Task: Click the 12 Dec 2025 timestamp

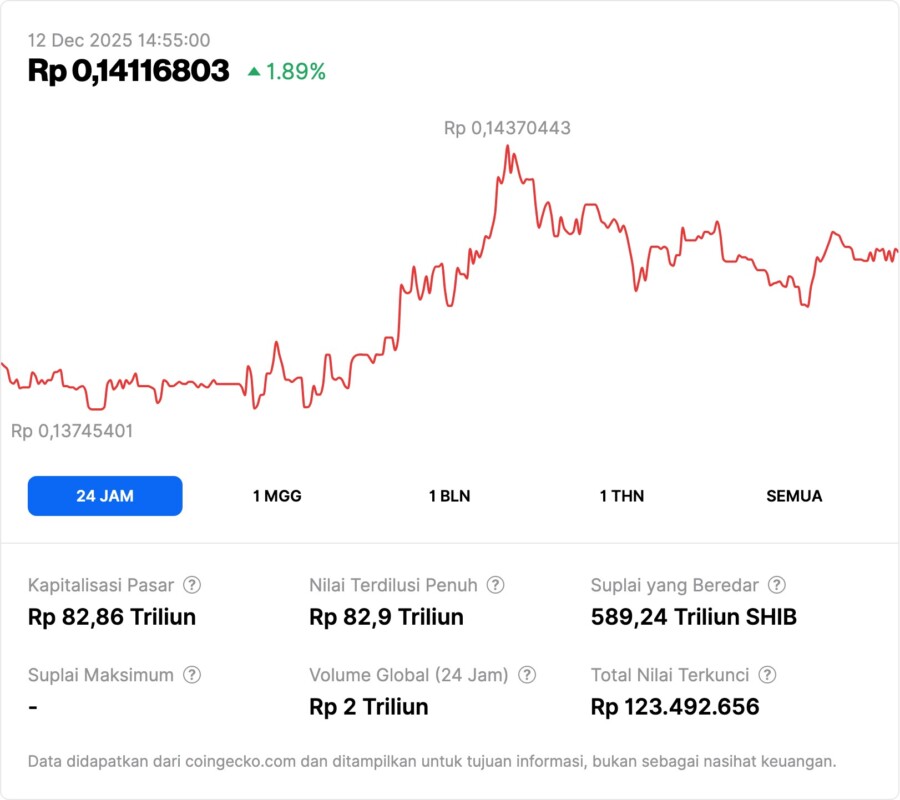Action: (x=119, y=40)
